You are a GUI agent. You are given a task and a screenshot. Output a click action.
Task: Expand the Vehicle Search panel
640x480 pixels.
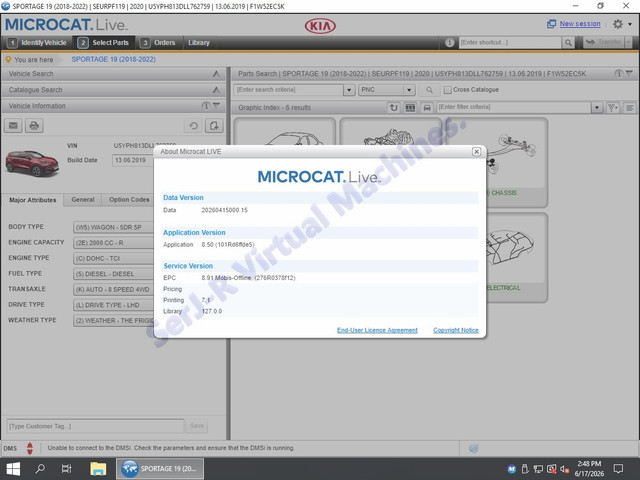tap(216, 74)
